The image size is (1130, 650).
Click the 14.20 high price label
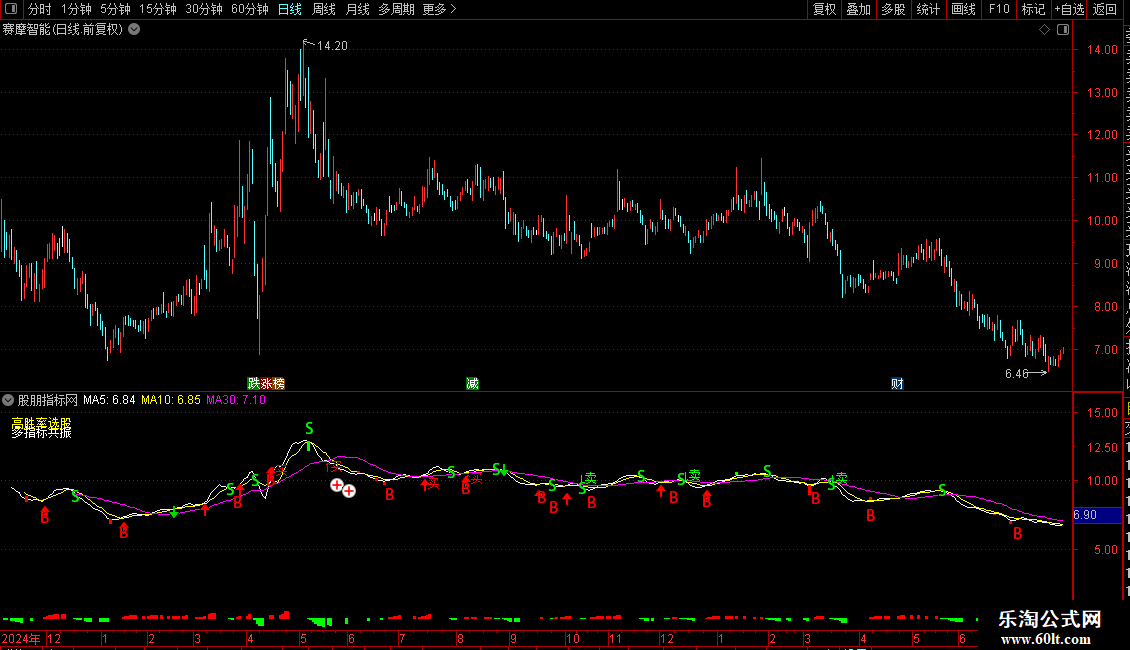pyautogui.click(x=332, y=45)
